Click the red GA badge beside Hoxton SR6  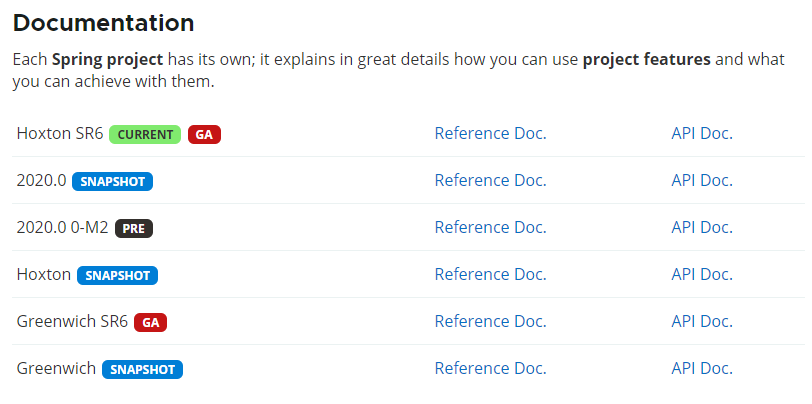point(204,134)
